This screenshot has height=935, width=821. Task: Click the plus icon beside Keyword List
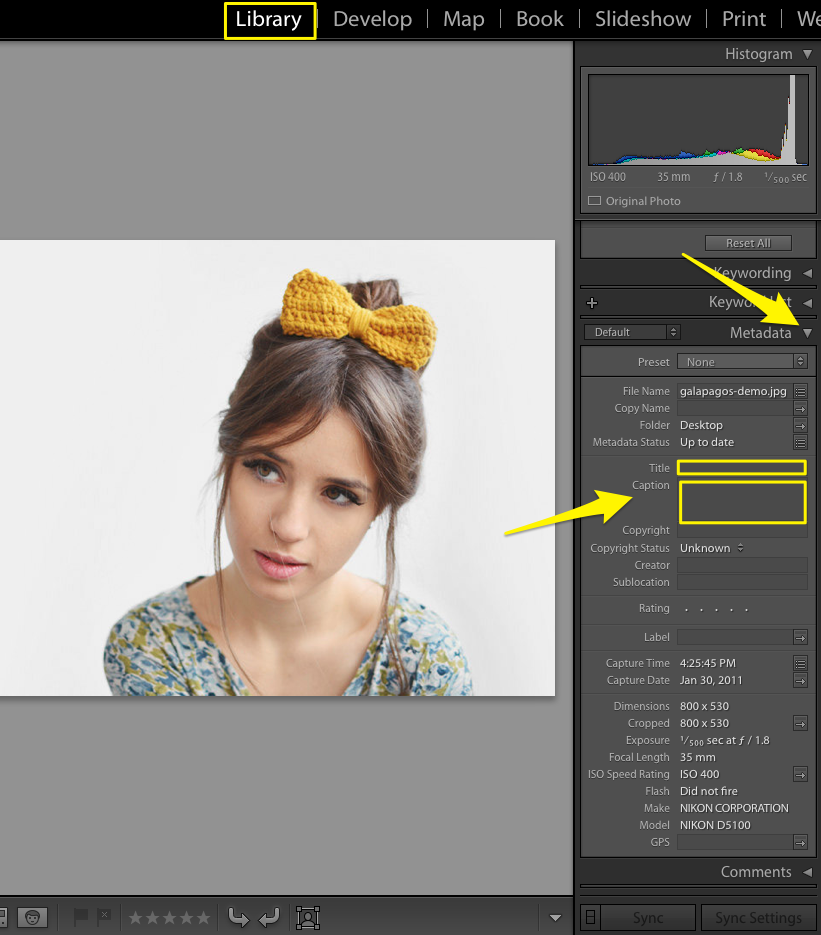[x=592, y=303]
